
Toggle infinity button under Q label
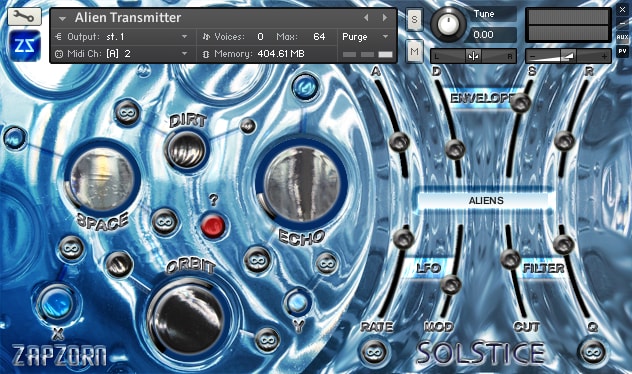[592, 352]
